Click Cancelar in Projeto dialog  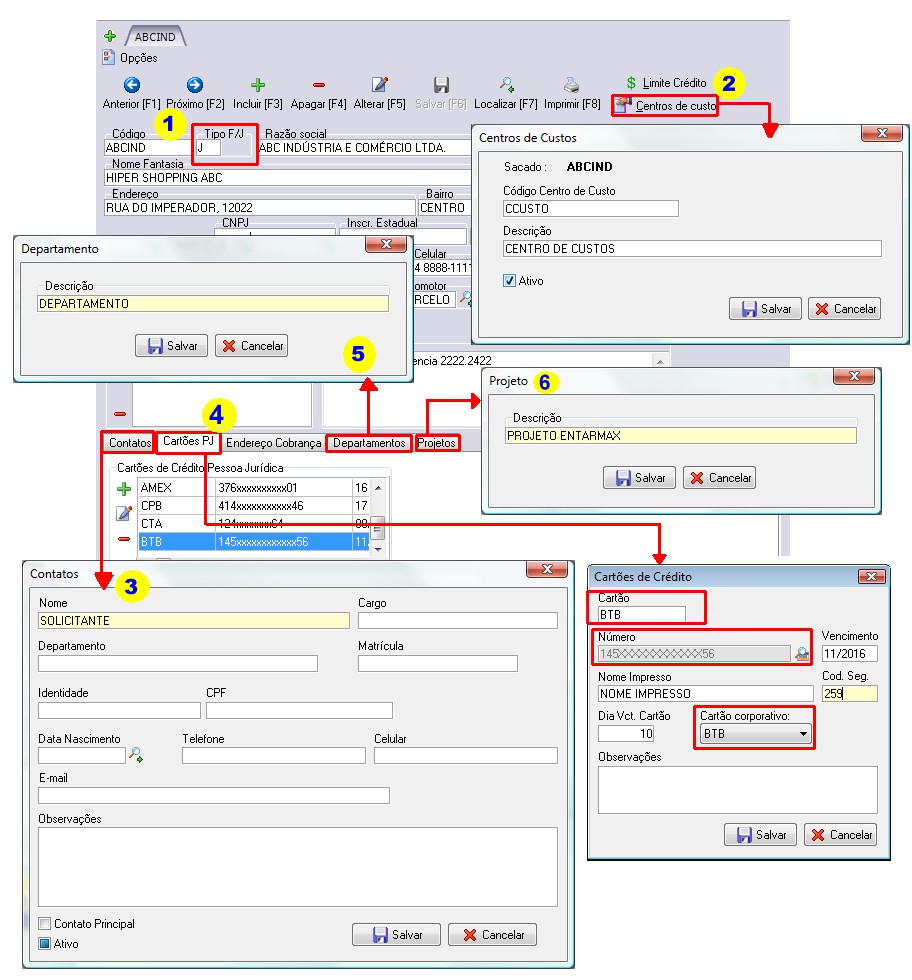coord(719,478)
